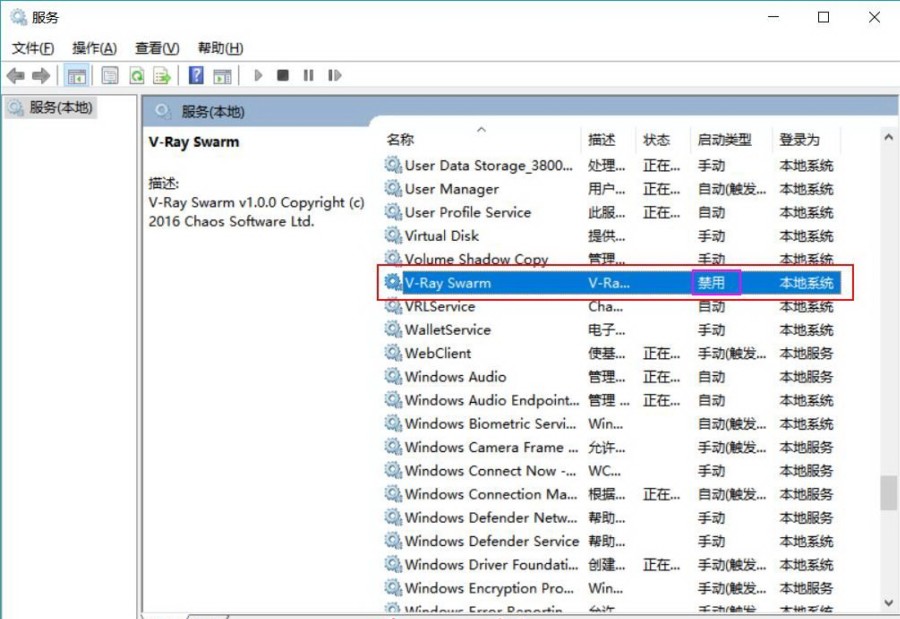The width and height of the screenshot is (900, 619).
Task: Click the scroll up arrow of services list
Action: coord(889,137)
